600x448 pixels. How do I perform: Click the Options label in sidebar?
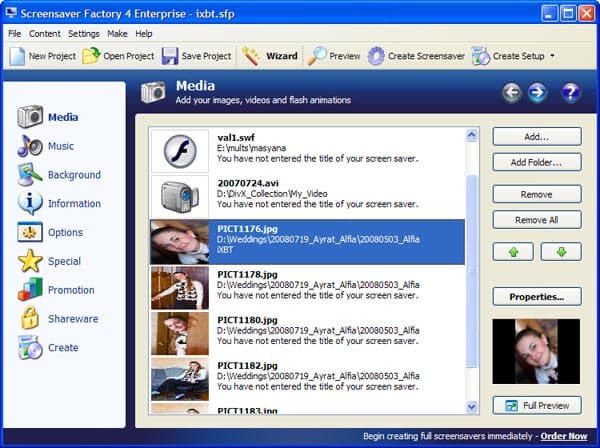65,233
